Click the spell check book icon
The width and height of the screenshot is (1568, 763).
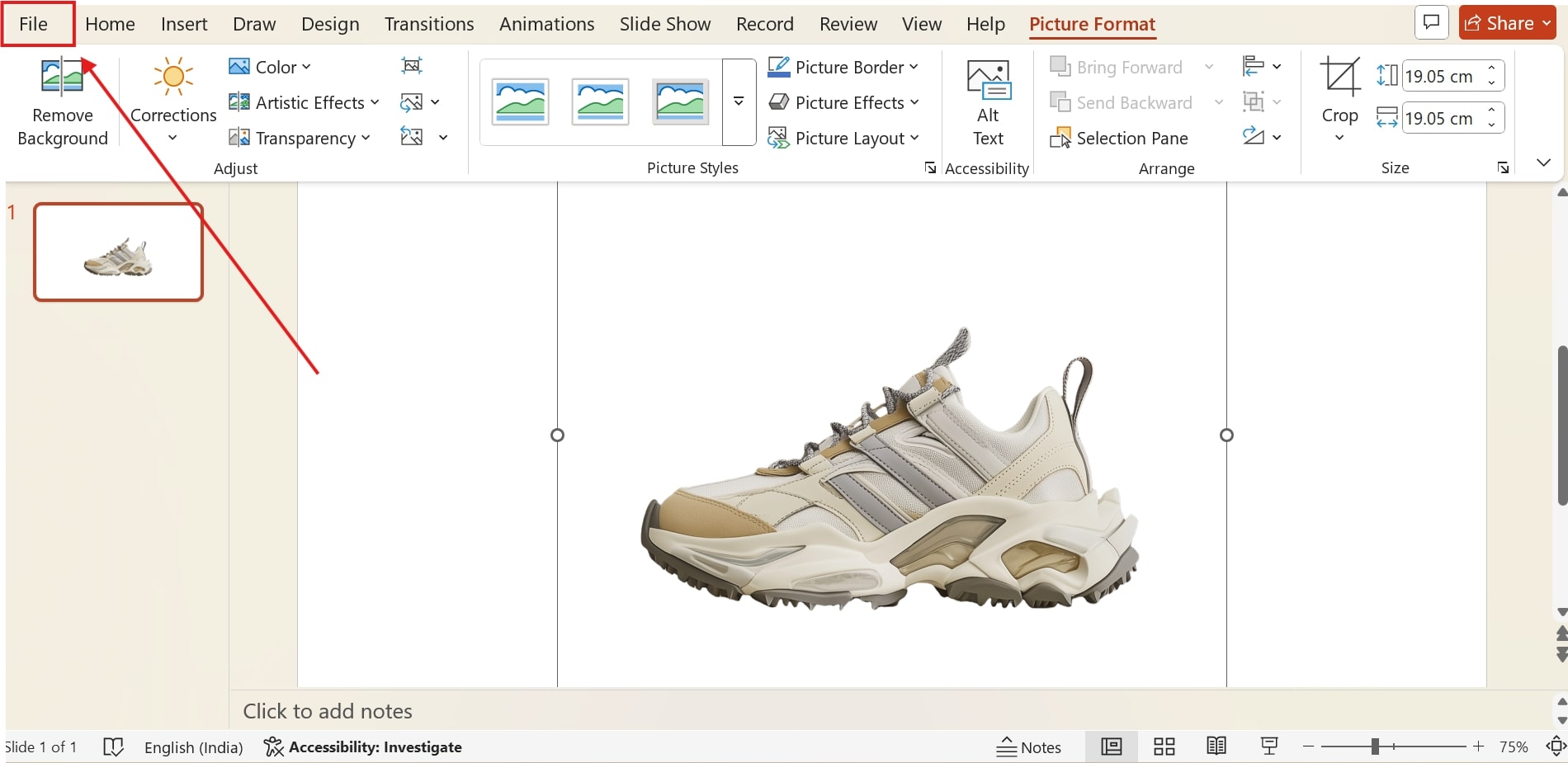[x=113, y=747]
